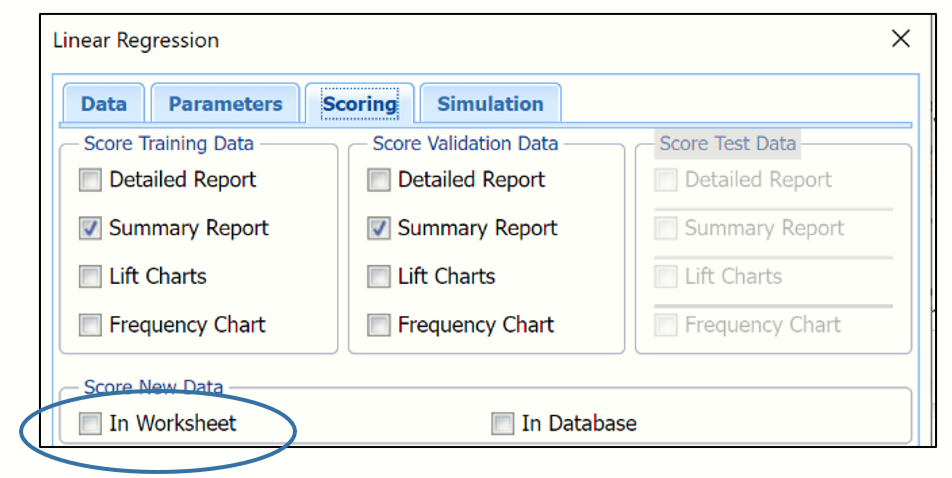Check the In Worksheet option
Screen dimensions: 952x478
(x=91, y=424)
